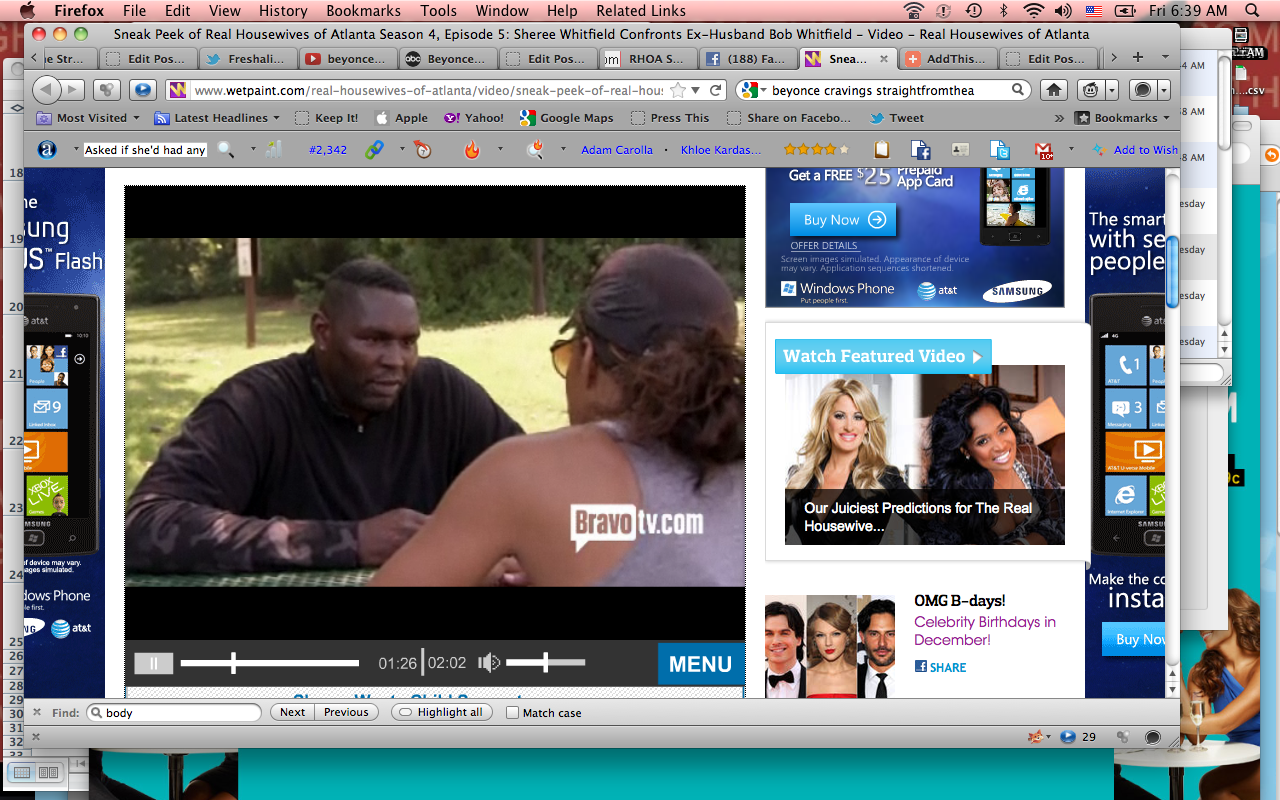Pause the video with the player's pause button
The width and height of the screenshot is (1280, 800).
(154, 663)
